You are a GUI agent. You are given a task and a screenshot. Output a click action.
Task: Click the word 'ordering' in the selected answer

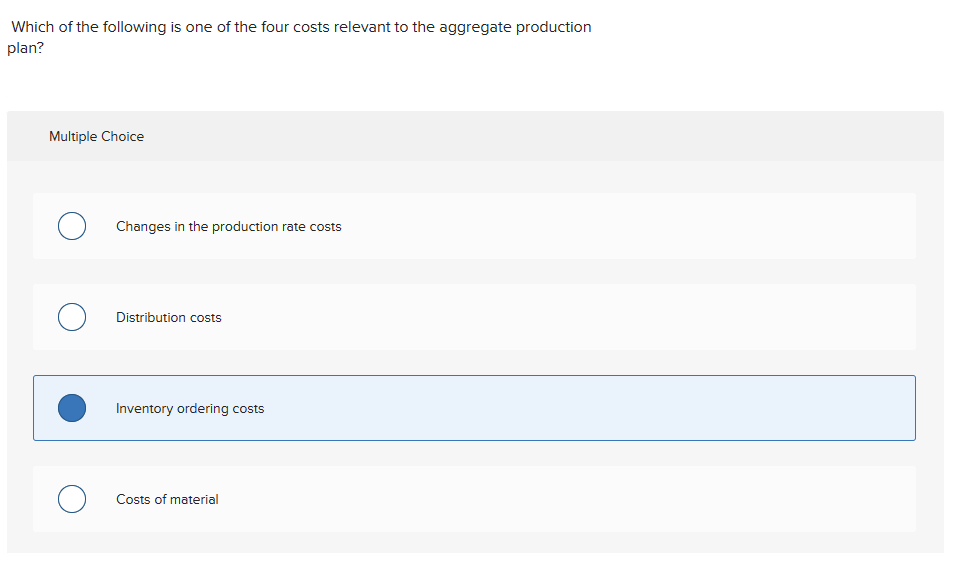203,409
